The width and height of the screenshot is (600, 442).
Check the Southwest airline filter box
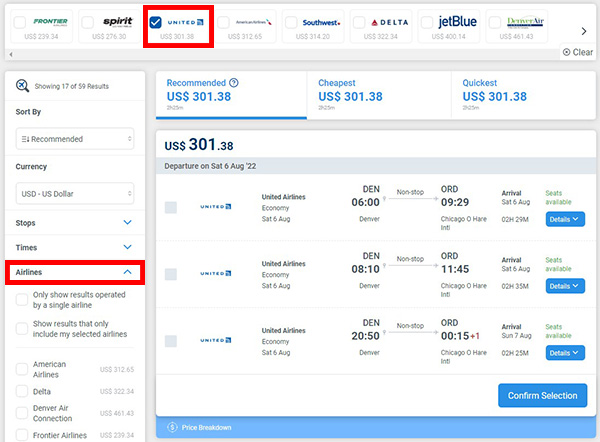tap(291, 23)
